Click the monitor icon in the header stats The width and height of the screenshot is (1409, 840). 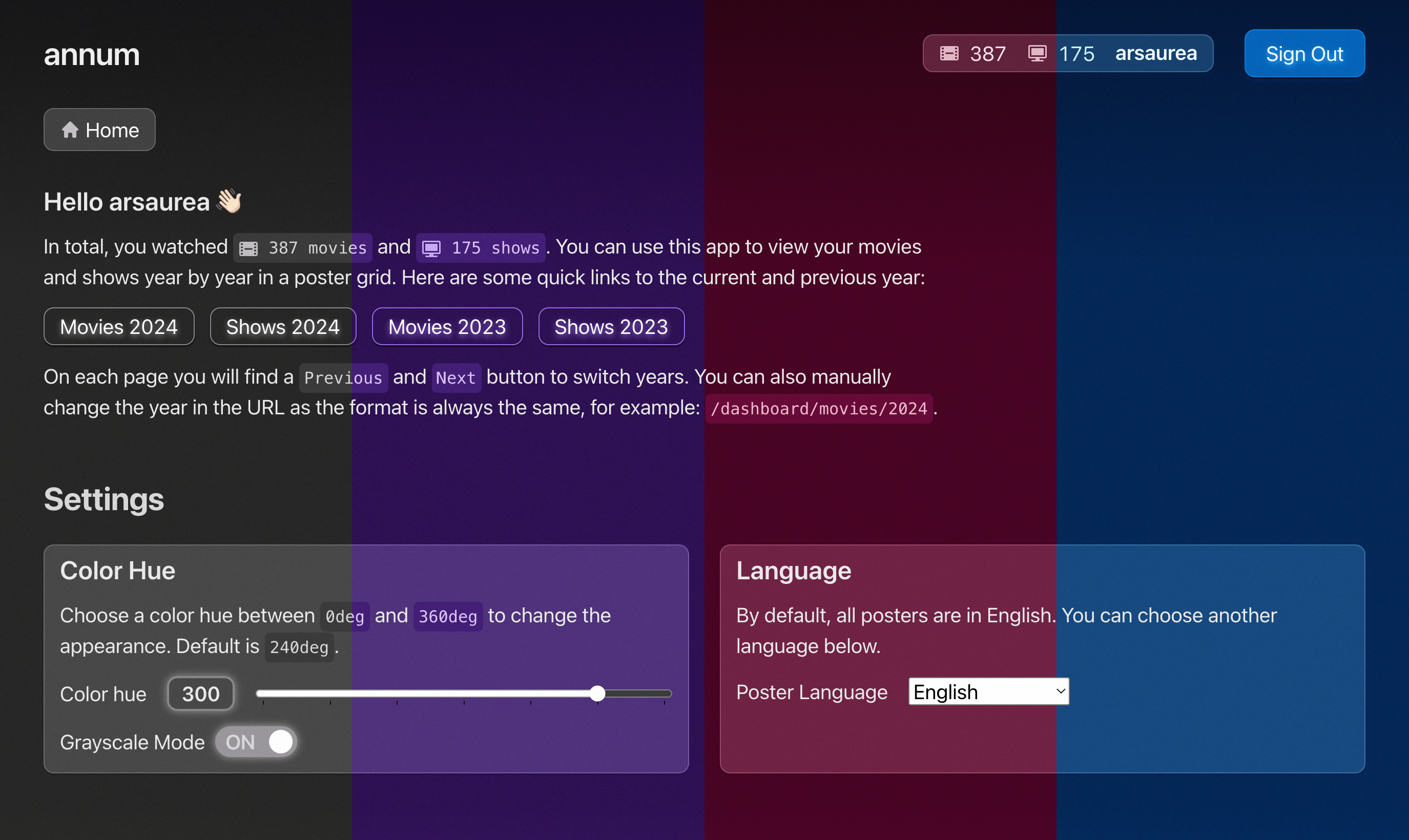click(x=1038, y=53)
